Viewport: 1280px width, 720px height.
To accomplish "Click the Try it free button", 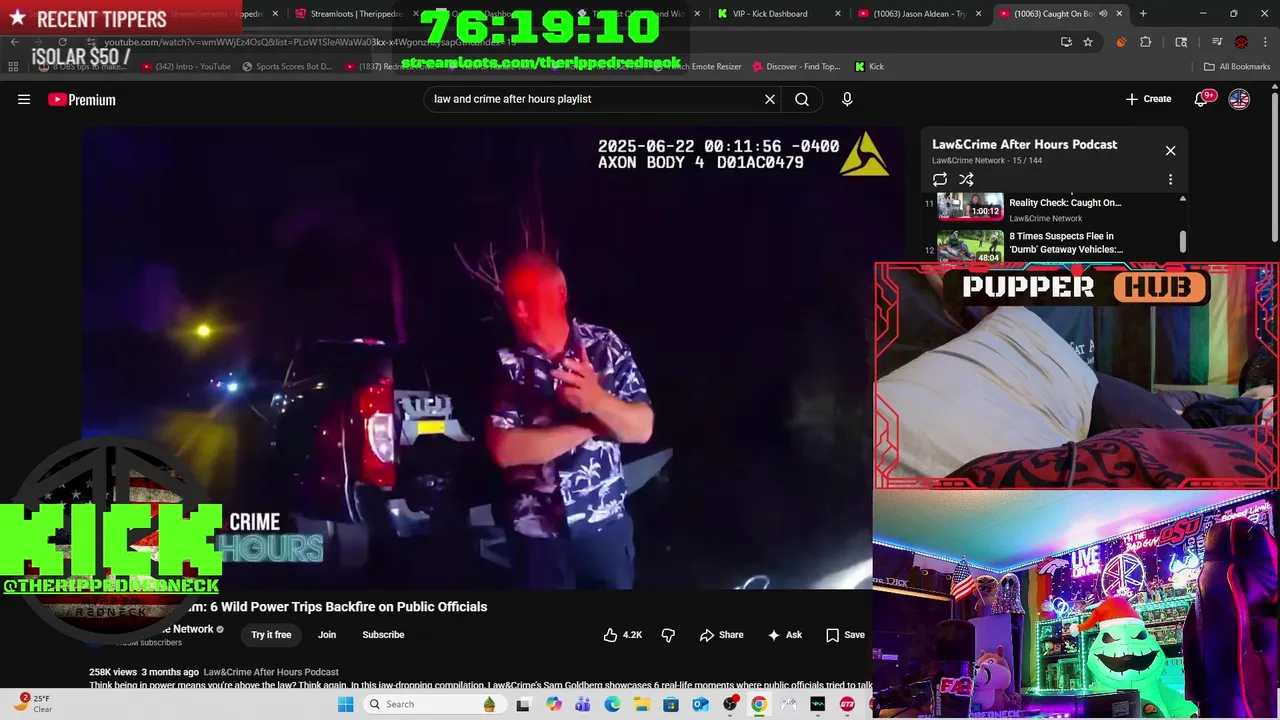I will tap(271, 635).
